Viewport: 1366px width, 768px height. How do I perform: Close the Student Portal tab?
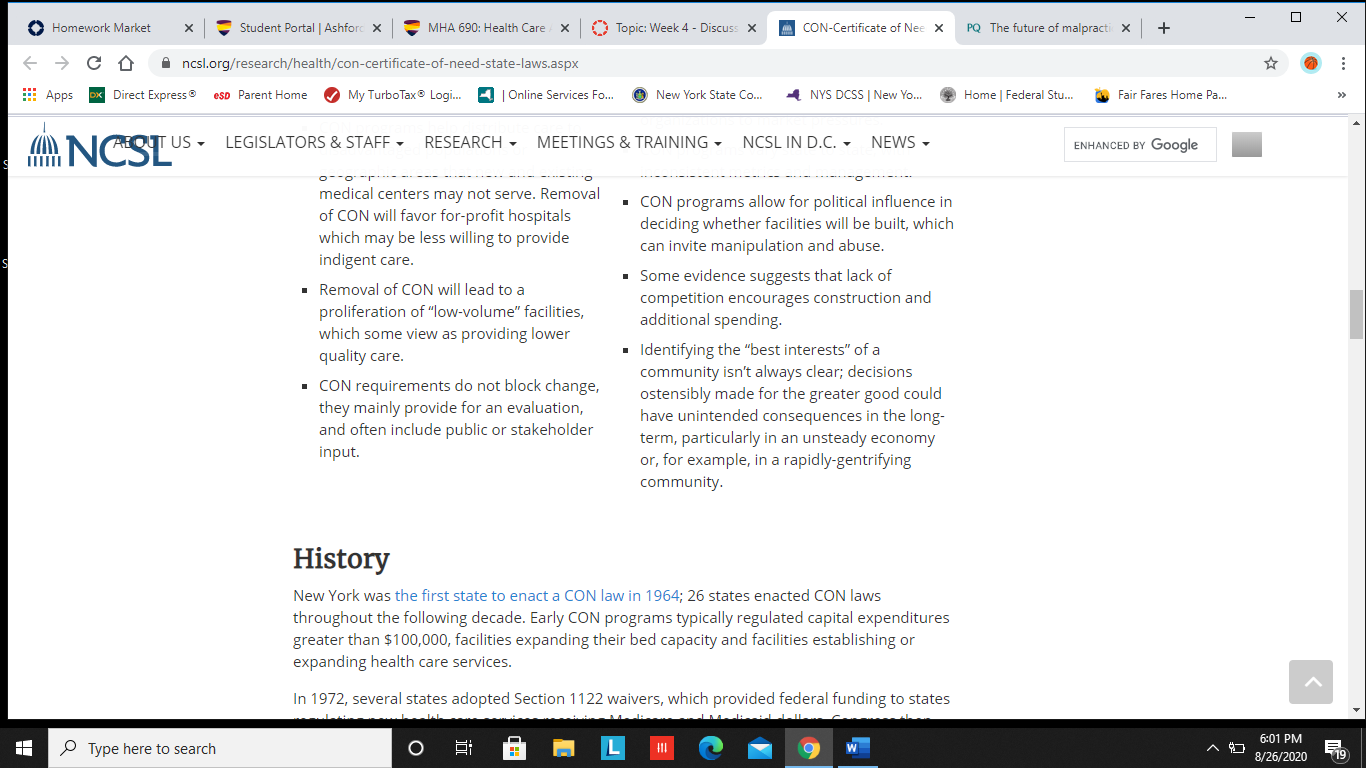coord(376,28)
